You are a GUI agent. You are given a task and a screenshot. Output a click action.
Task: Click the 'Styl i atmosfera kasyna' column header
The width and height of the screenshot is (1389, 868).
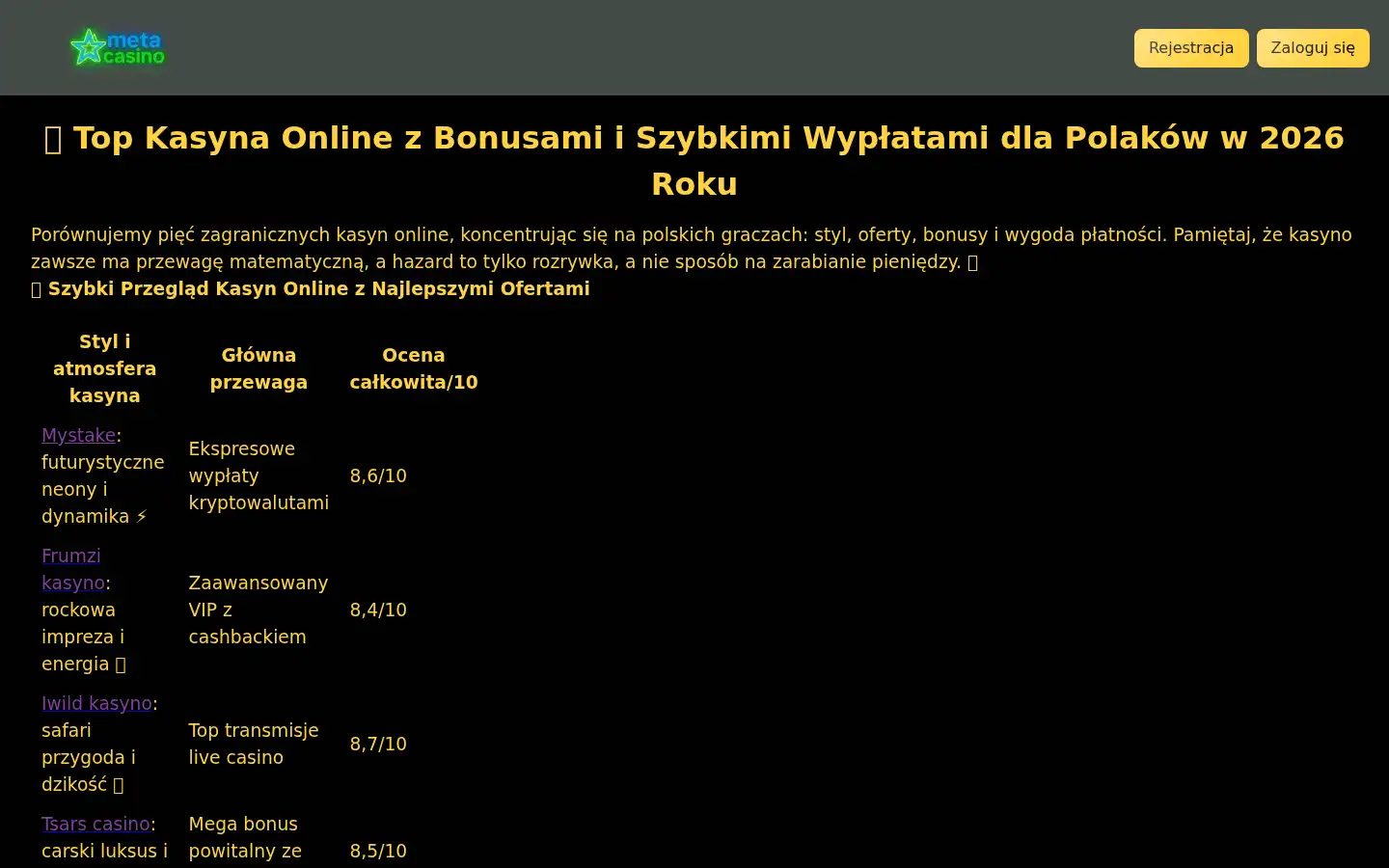click(x=104, y=368)
